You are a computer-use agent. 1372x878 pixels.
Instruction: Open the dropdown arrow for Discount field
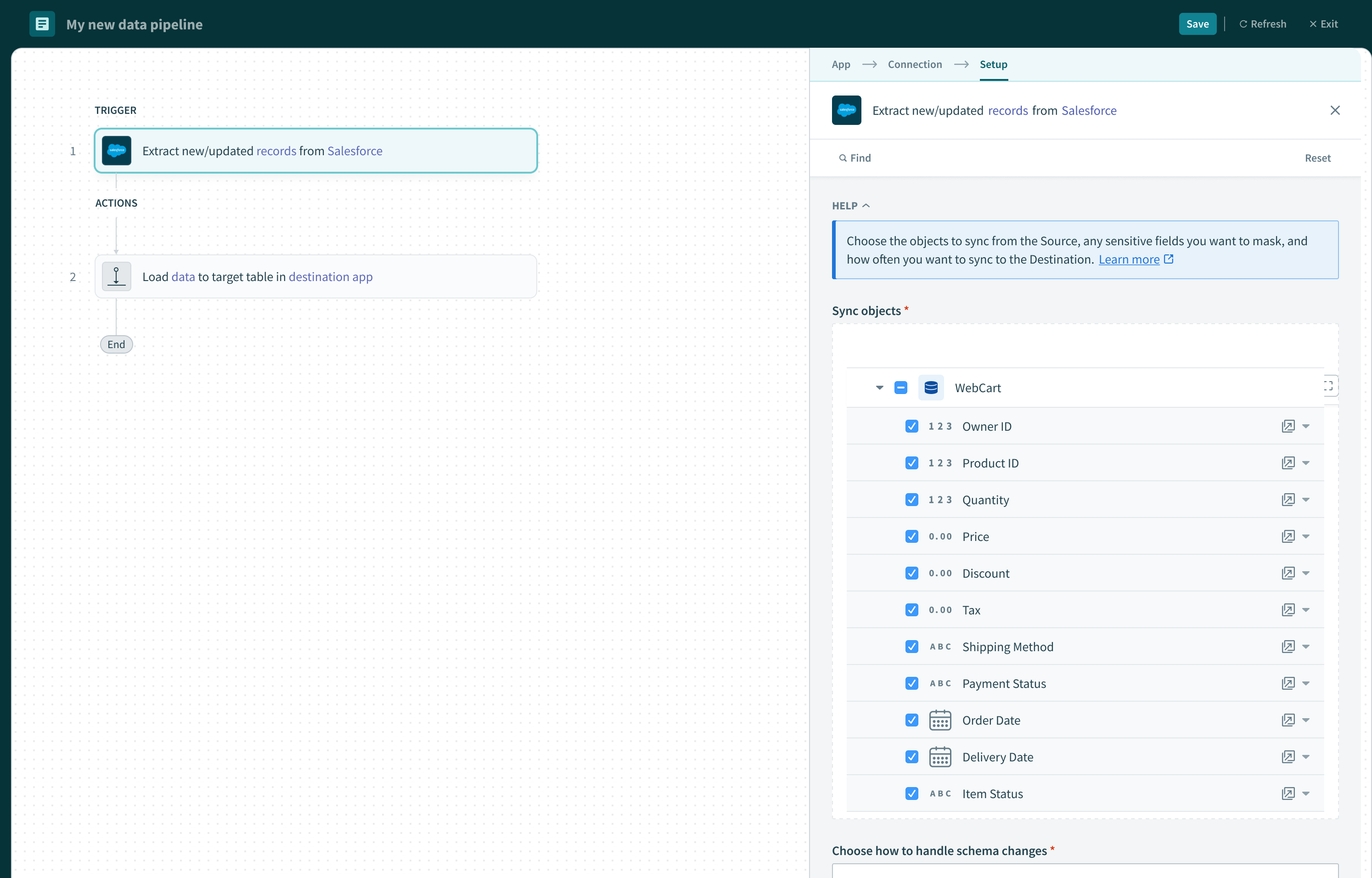tap(1306, 574)
